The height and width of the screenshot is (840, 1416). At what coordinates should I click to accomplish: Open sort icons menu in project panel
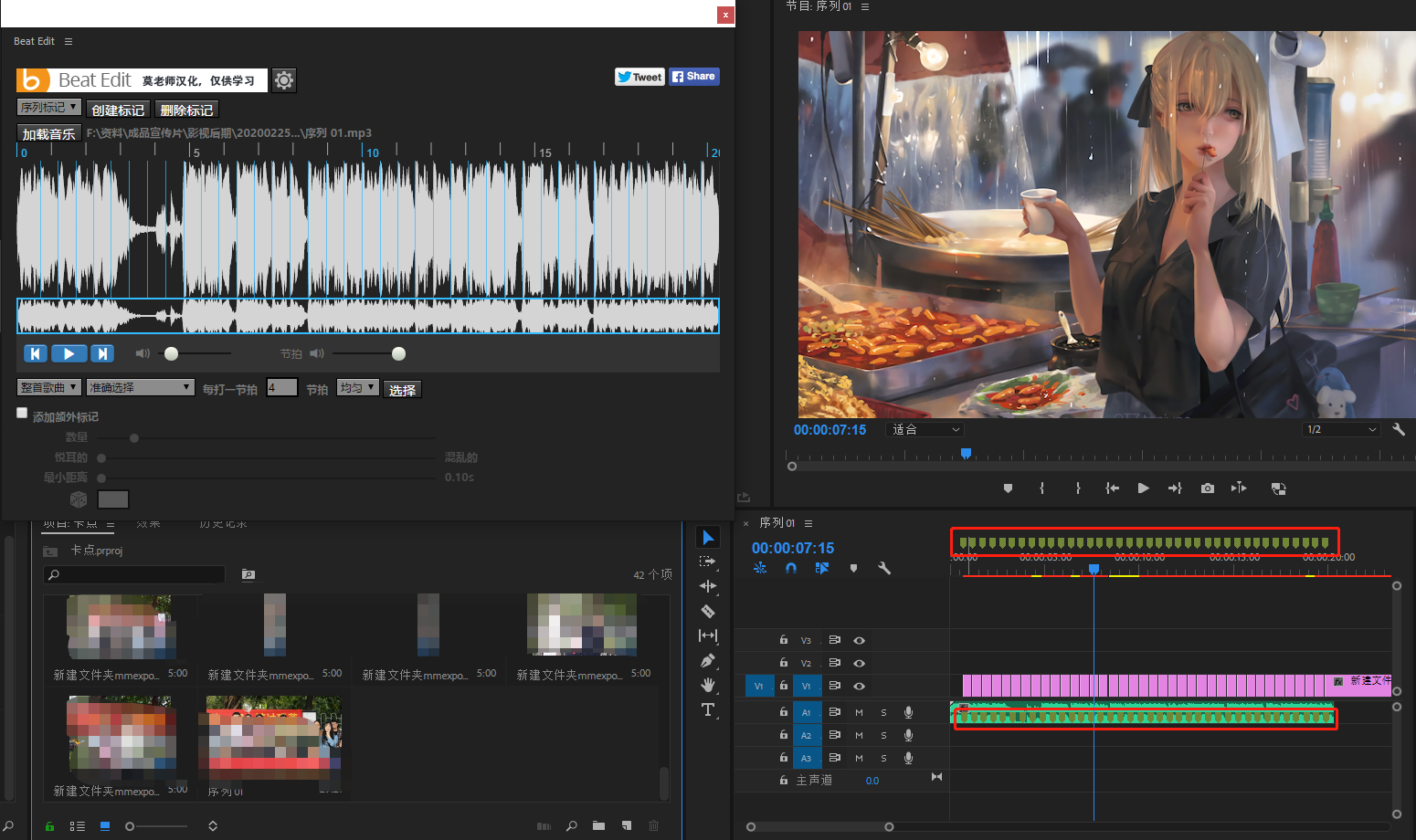click(213, 826)
